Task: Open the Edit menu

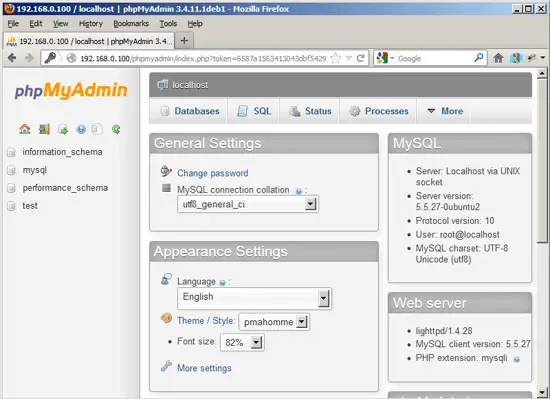Action: 36,24
